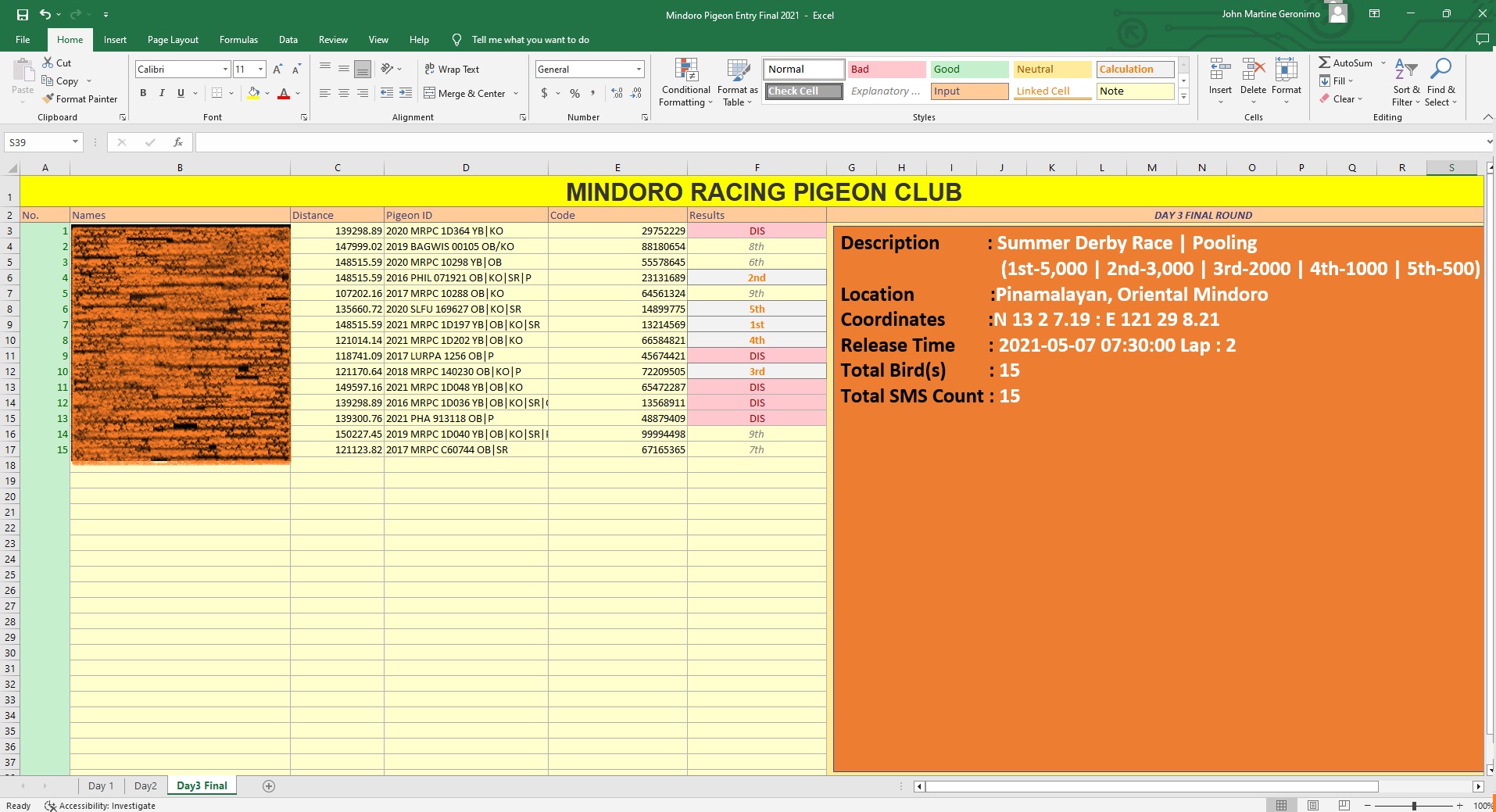Image resolution: width=1496 pixels, height=812 pixels.
Task: Toggle Underline formatting
Action: point(181,93)
